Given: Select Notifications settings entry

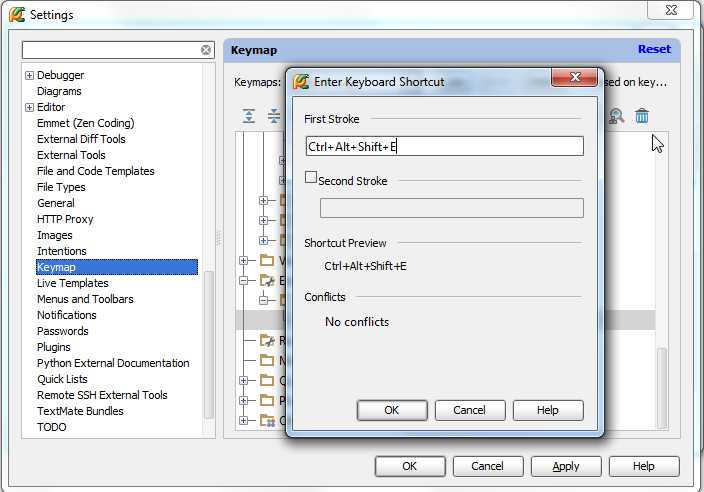Looking at the screenshot, I should coord(66,315).
